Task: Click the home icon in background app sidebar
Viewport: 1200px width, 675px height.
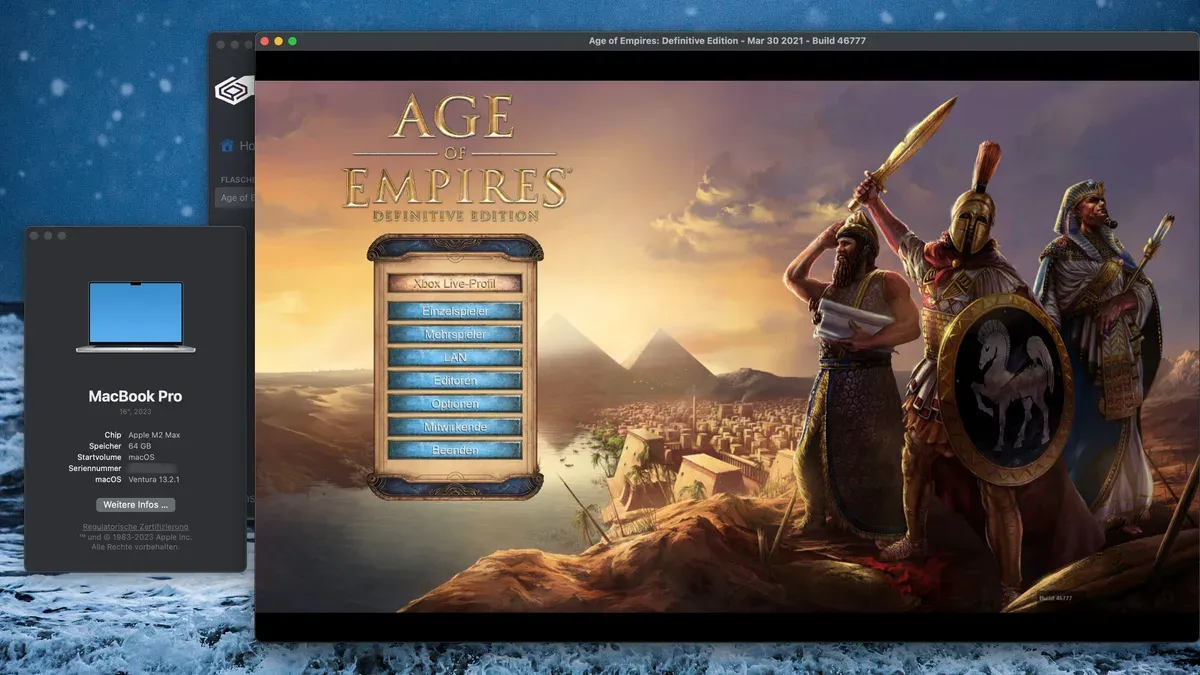Action: tap(227, 146)
